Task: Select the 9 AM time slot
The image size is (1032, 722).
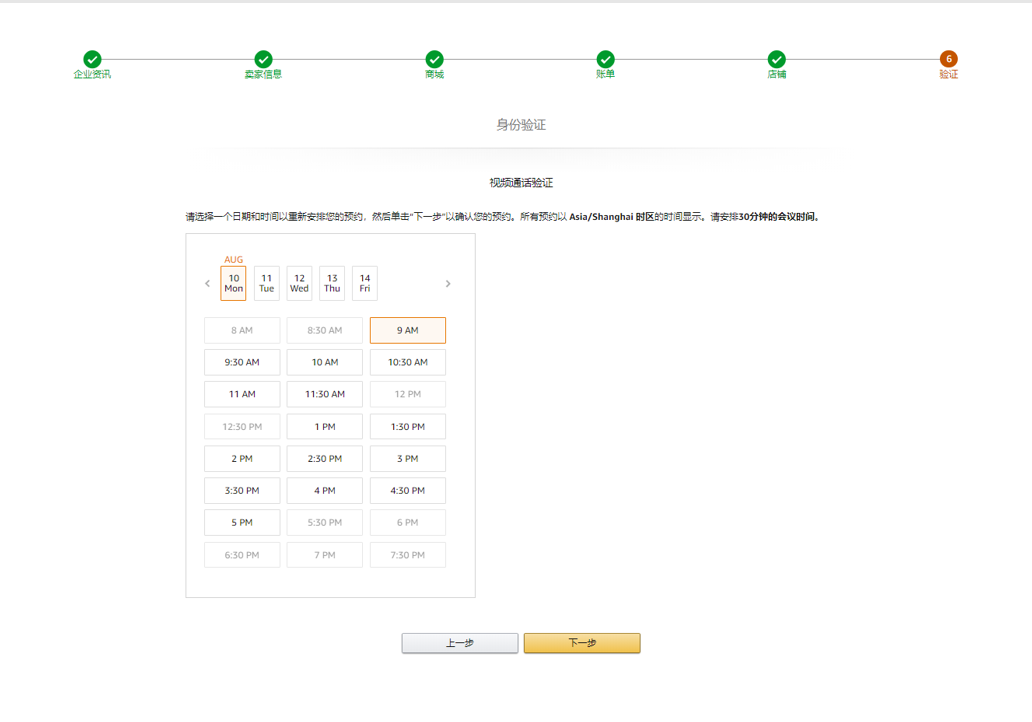Action: tap(407, 330)
